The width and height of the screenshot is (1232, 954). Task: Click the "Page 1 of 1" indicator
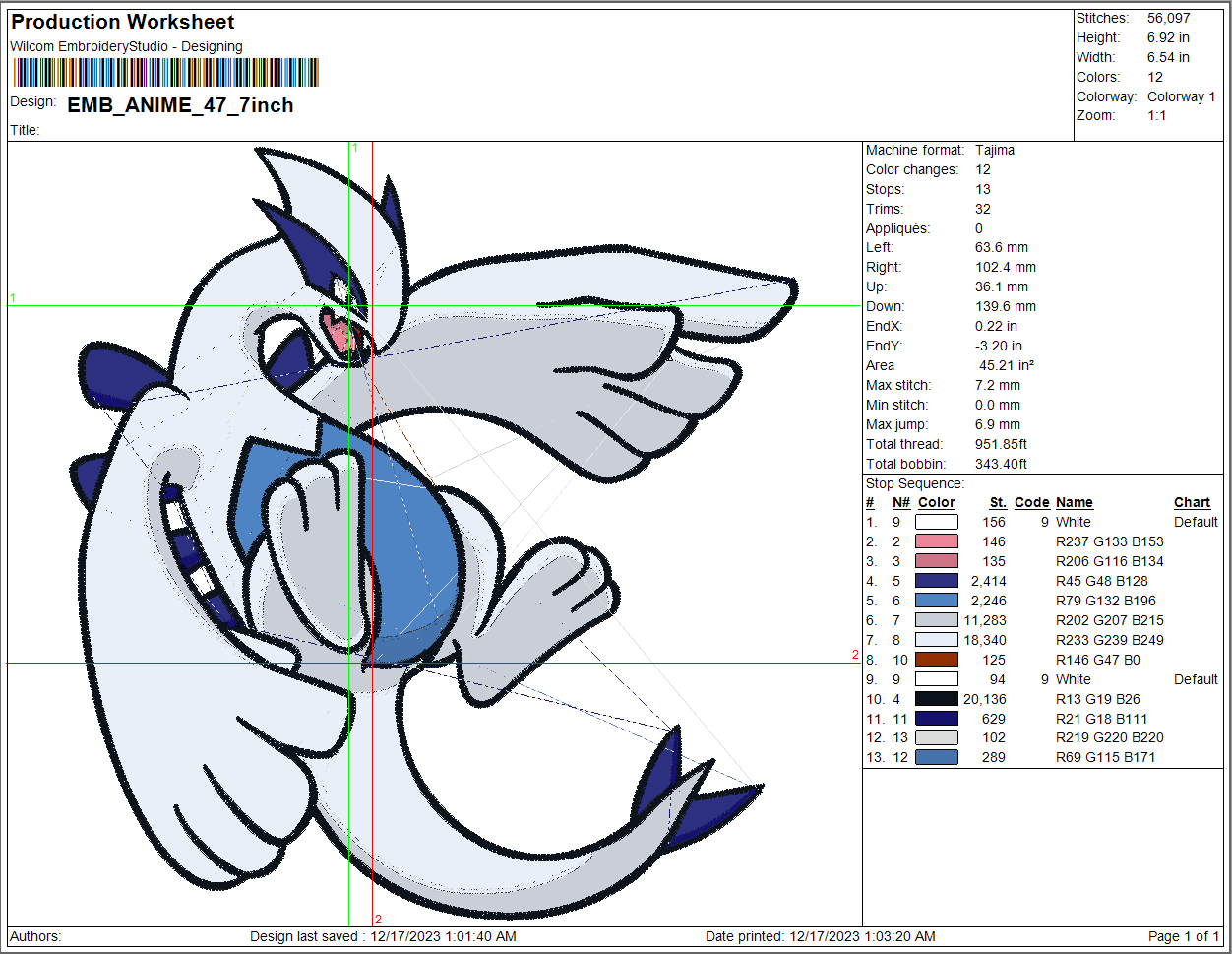coord(1183,936)
